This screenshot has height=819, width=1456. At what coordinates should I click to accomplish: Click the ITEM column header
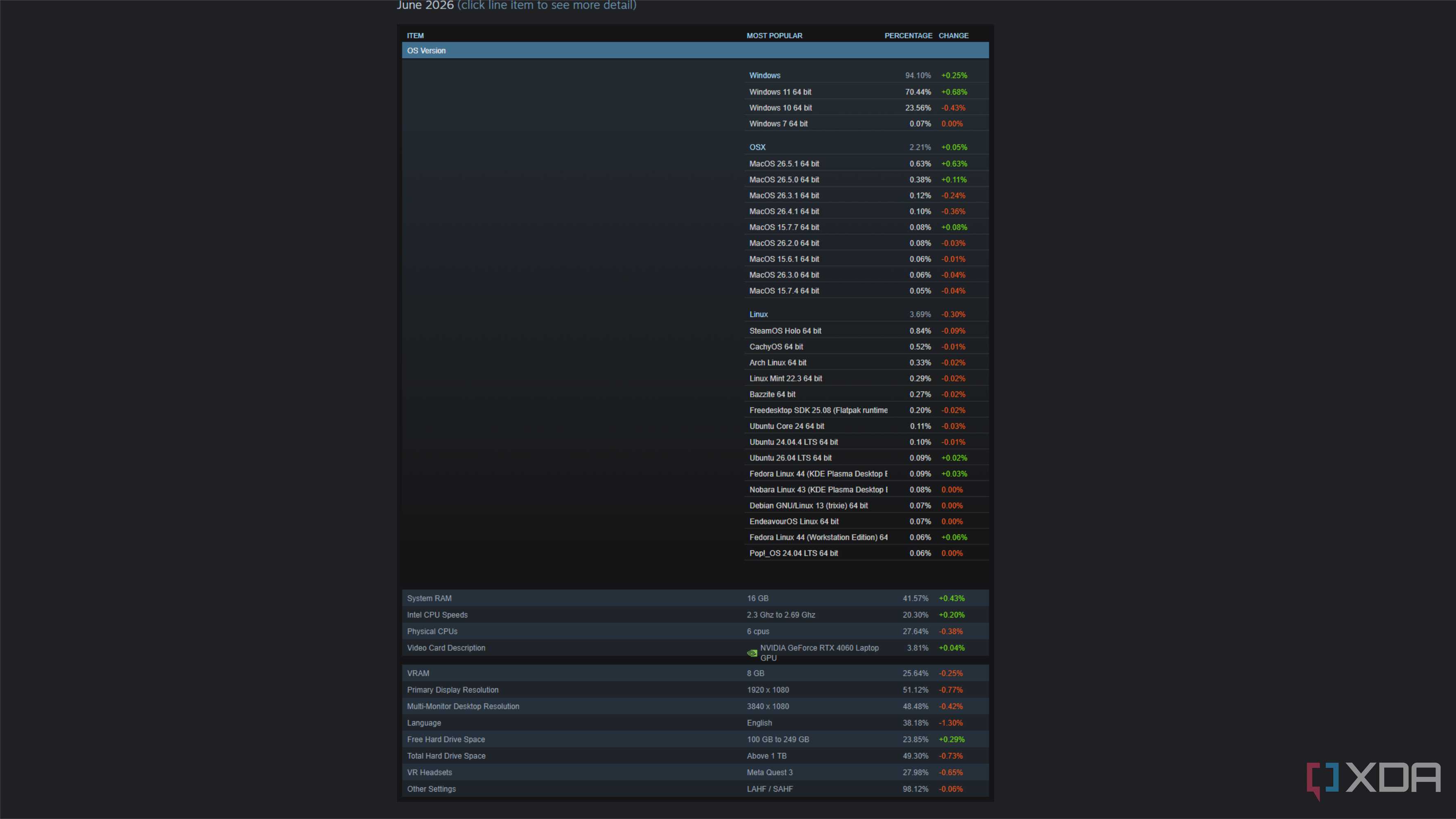pos(415,35)
